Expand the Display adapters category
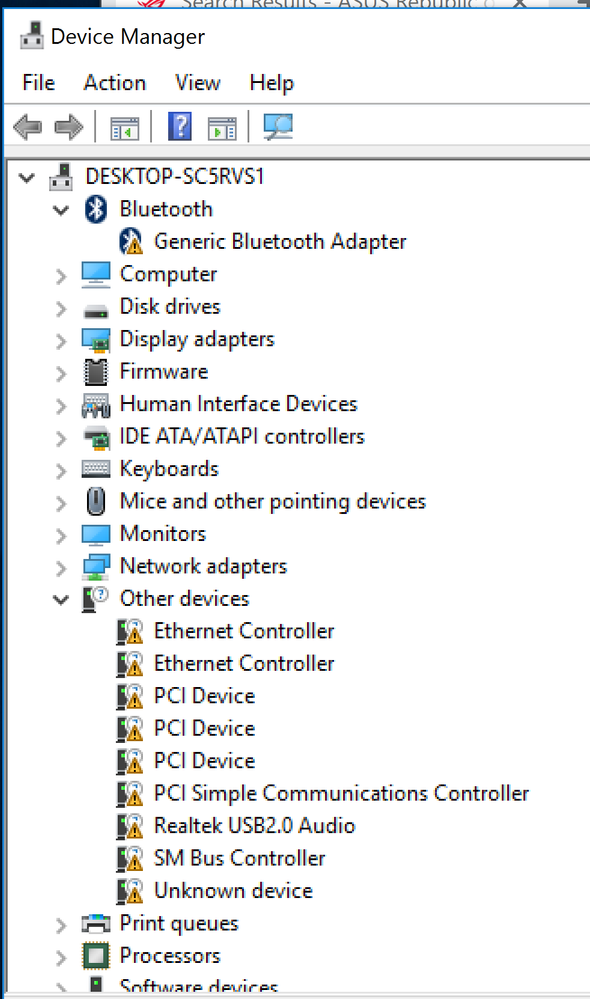590x999 pixels. (x=61, y=340)
